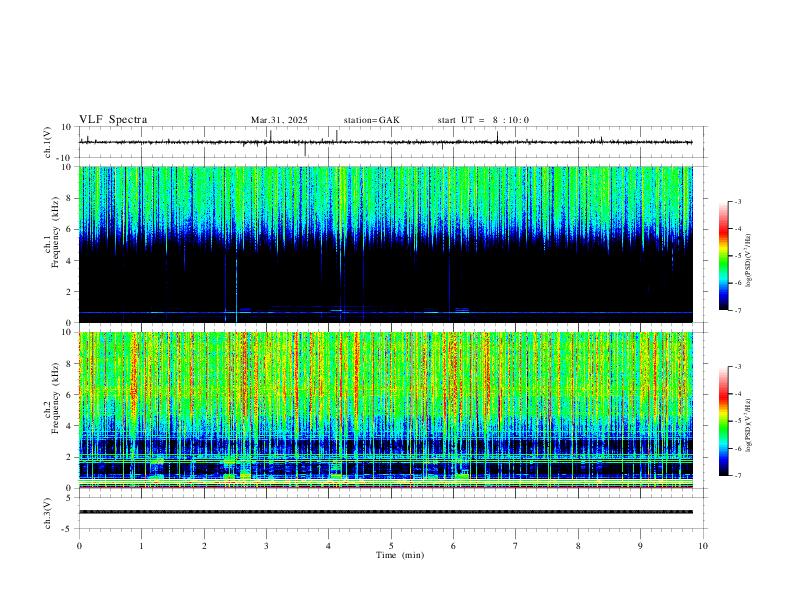Viewport: 792px width, 612px height.
Task: Click the ch.1 spectrogram color scale bar
Action: (723, 256)
